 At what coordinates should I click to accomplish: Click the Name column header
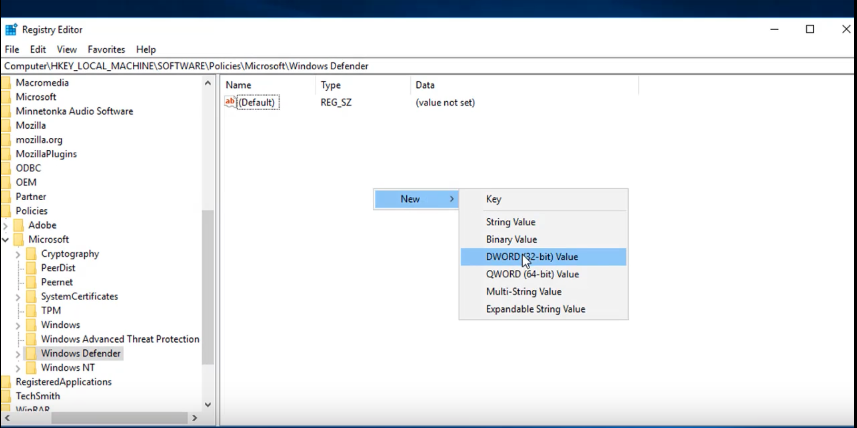[268, 85]
